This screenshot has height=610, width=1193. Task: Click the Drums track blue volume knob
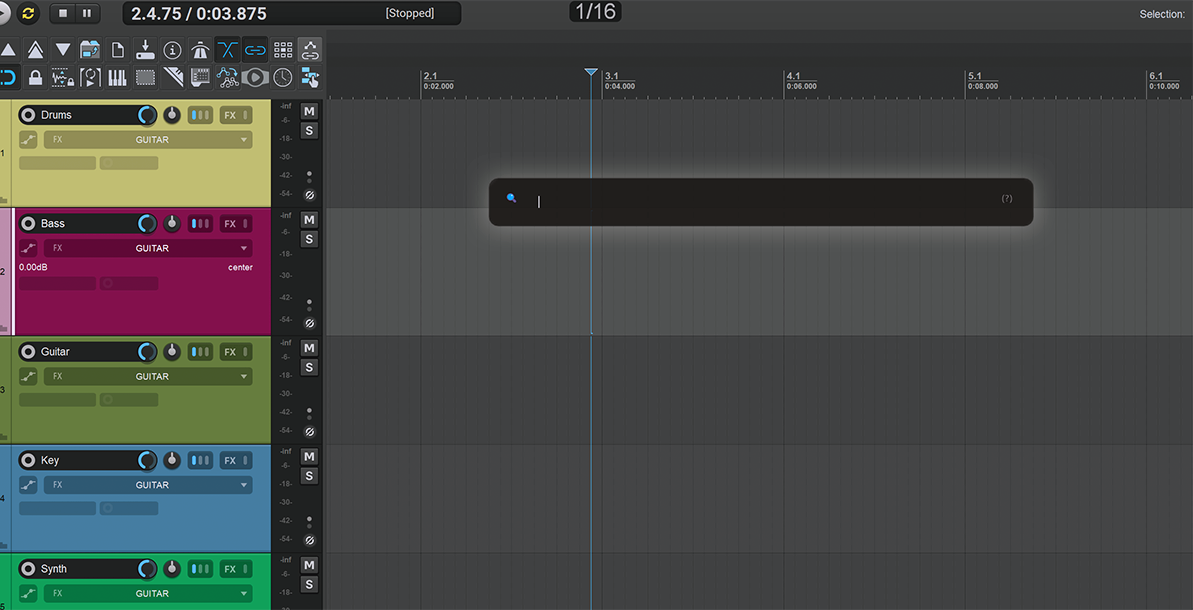point(147,116)
